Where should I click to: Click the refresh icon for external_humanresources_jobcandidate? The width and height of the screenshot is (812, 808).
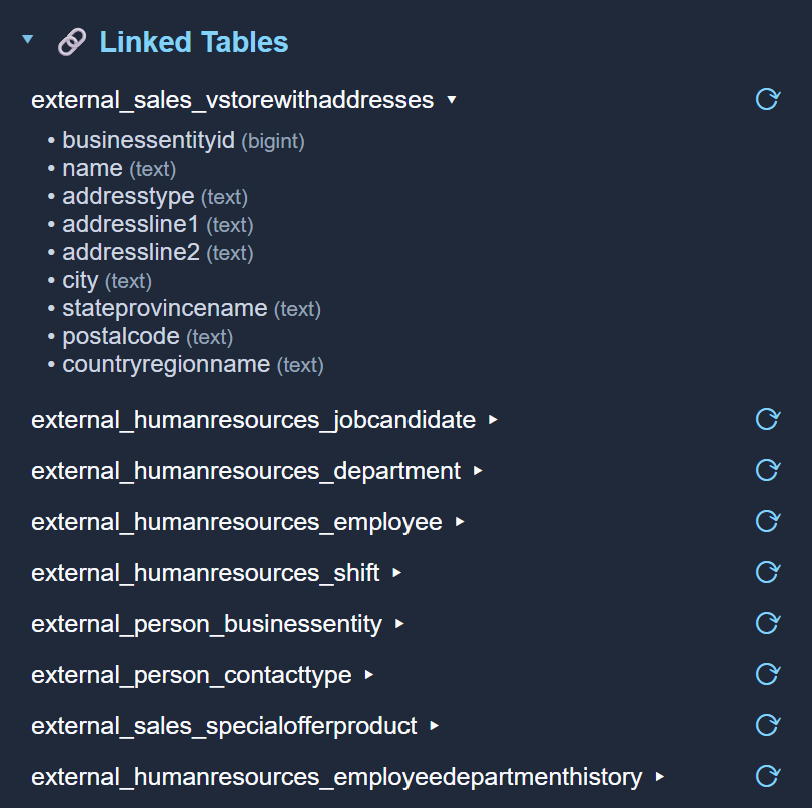click(x=767, y=420)
